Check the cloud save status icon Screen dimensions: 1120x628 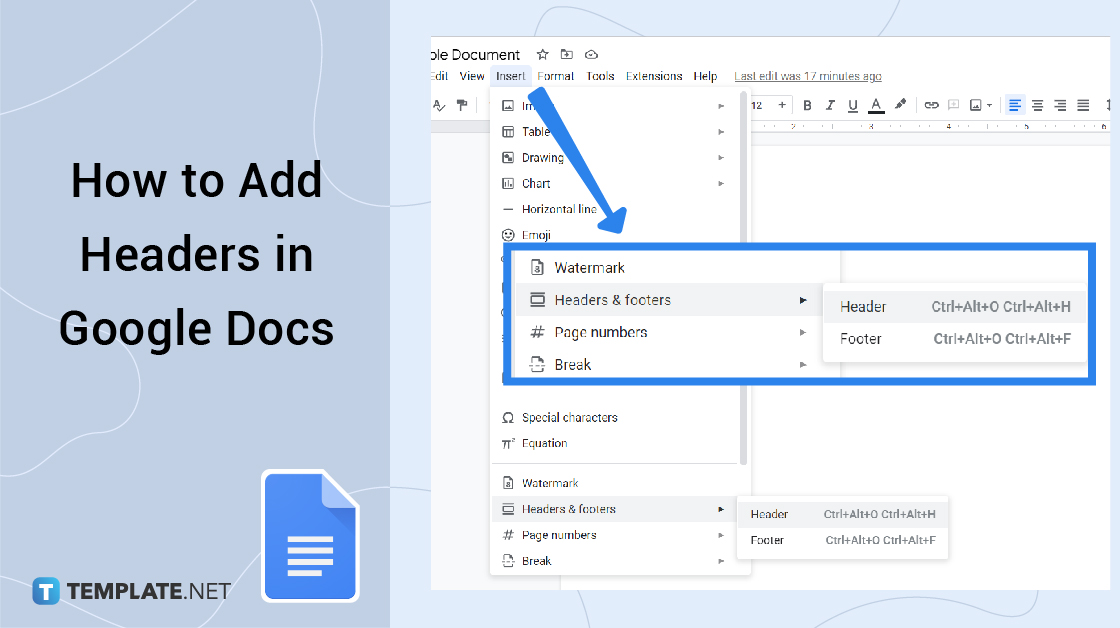click(x=591, y=54)
